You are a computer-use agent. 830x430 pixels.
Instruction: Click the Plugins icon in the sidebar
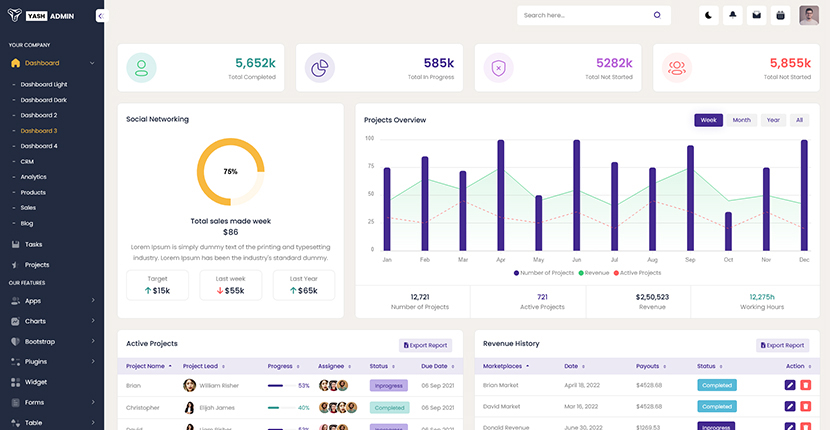[x=15, y=362]
